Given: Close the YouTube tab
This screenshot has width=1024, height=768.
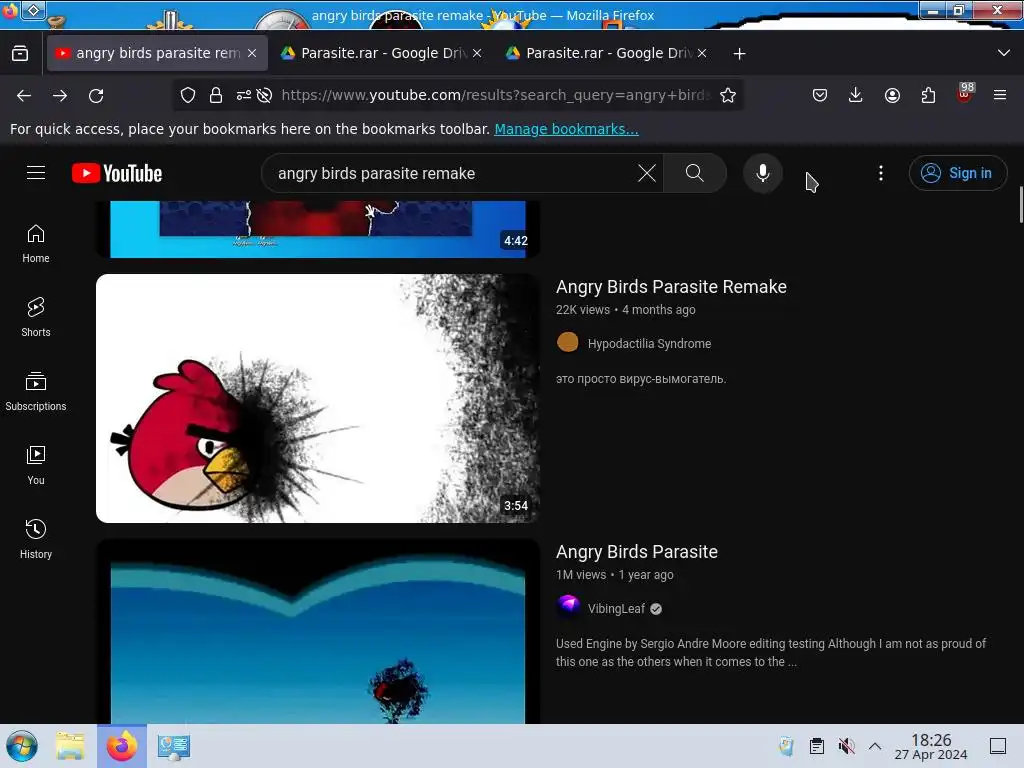Looking at the screenshot, I should (x=252, y=53).
